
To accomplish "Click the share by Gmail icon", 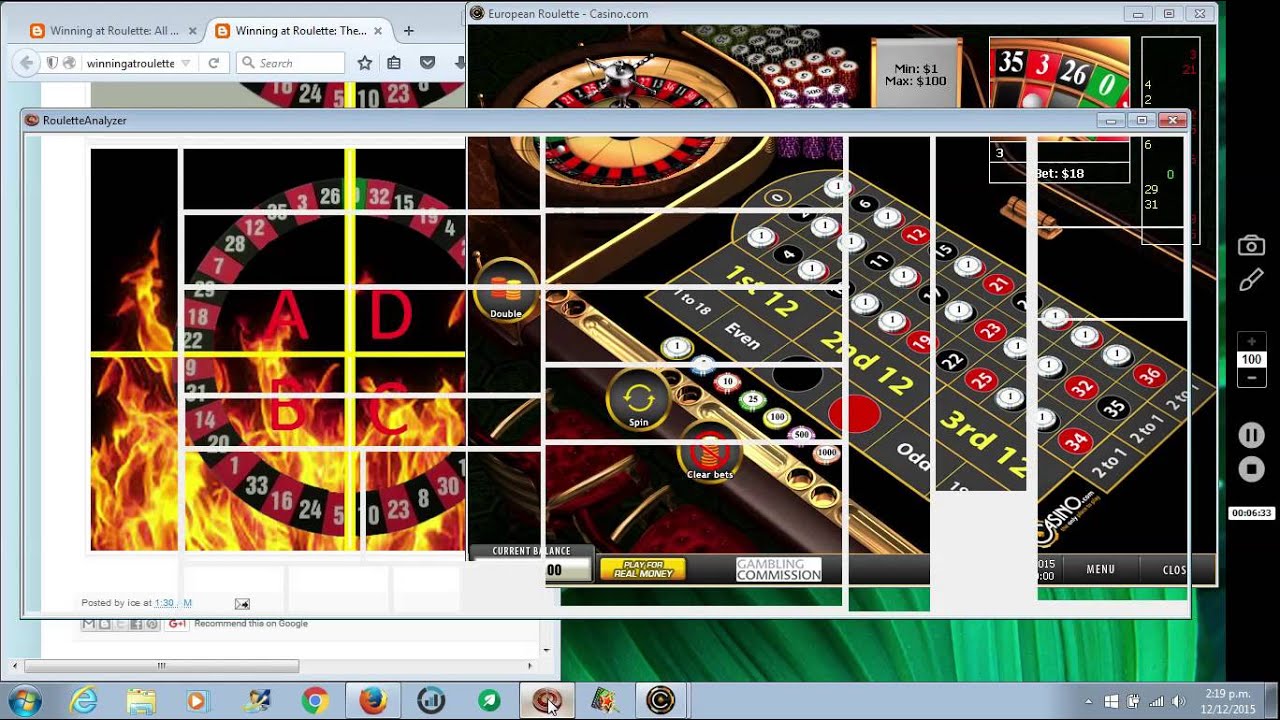I will tap(88, 624).
